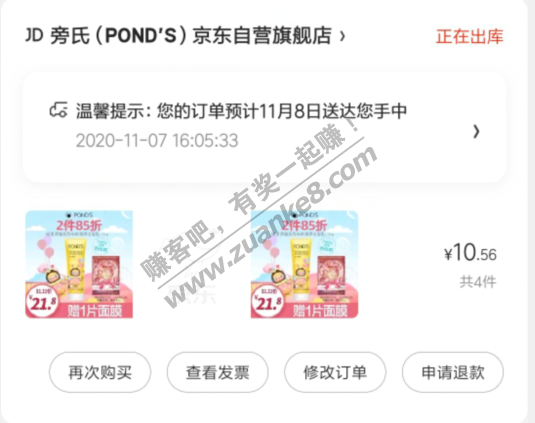
Task: Open the 温馨提示 delivery estimate message
Action: point(241,111)
